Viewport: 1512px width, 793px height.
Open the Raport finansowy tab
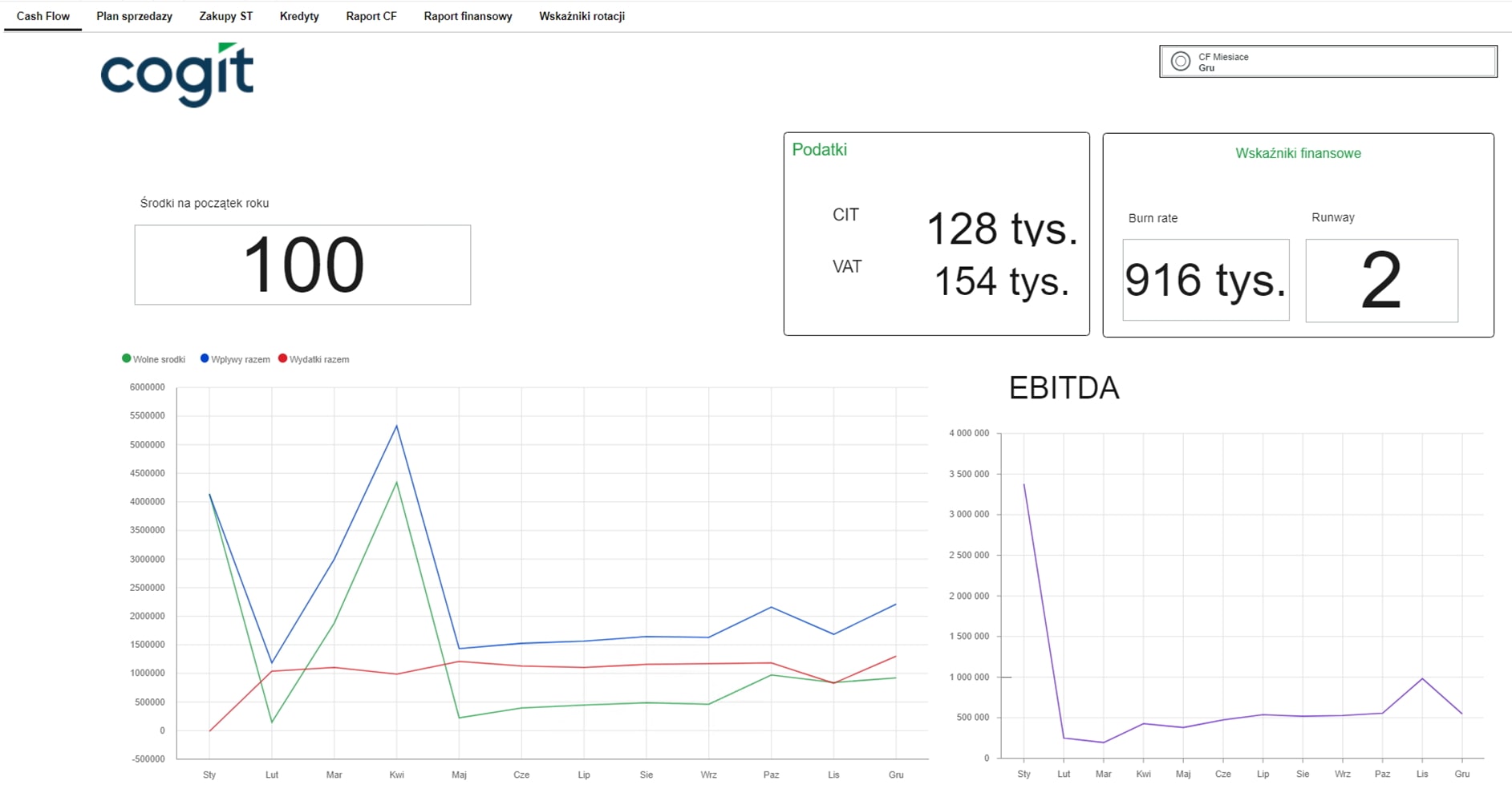pos(468,16)
